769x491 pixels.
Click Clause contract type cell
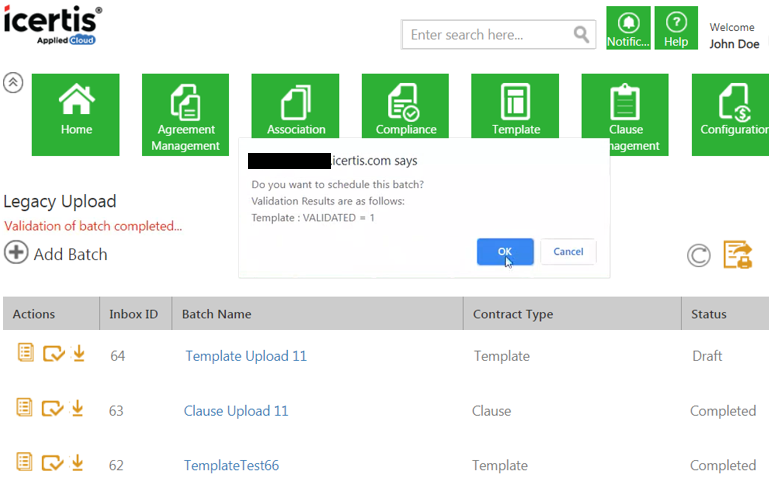point(491,411)
